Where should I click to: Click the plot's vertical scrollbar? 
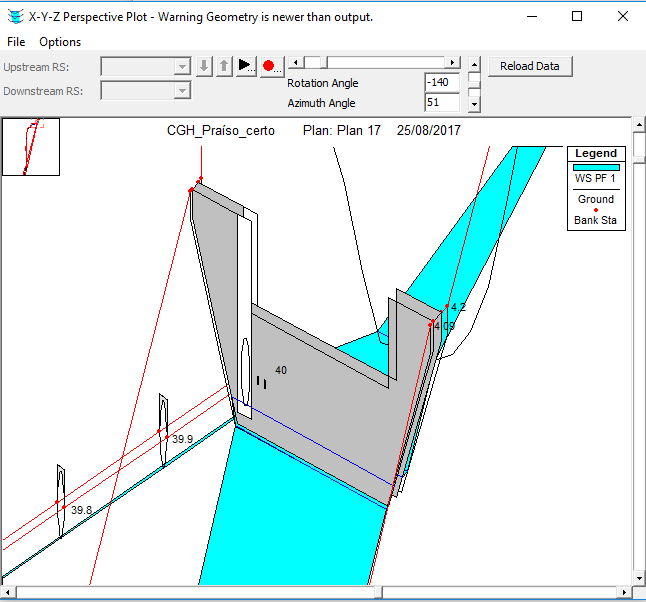click(x=638, y=350)
